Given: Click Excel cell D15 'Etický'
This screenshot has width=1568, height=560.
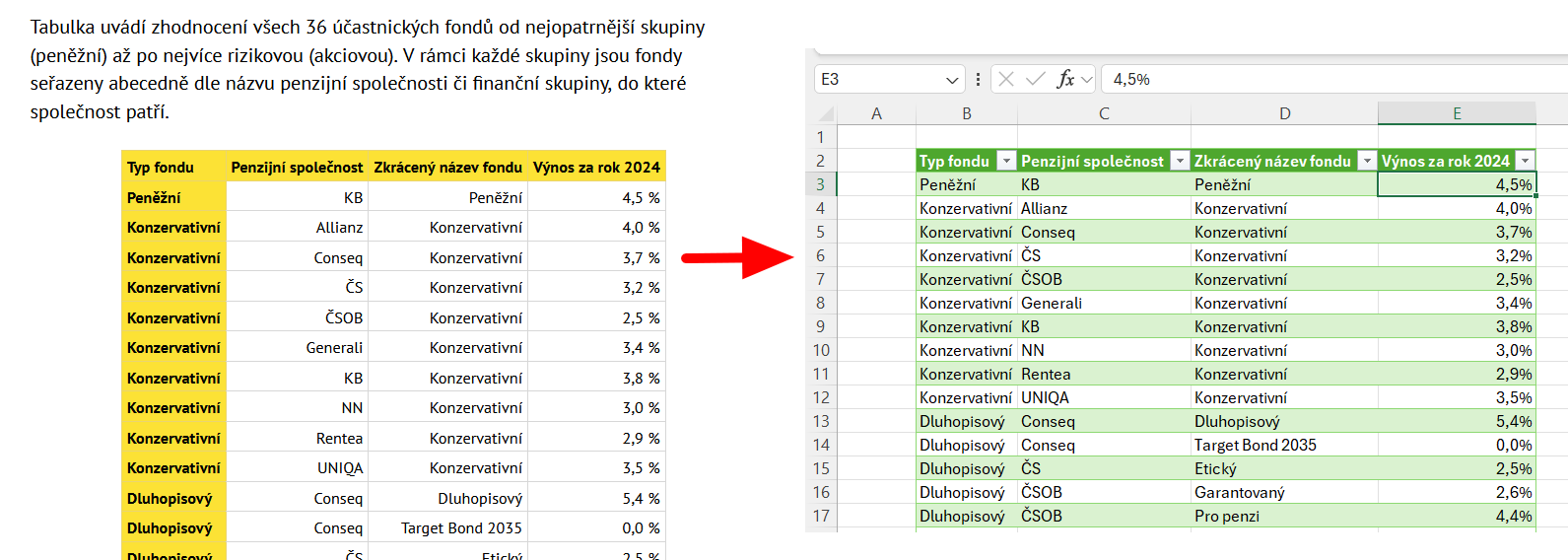Looking at the screenshot, I should (x=1284, y=468).
